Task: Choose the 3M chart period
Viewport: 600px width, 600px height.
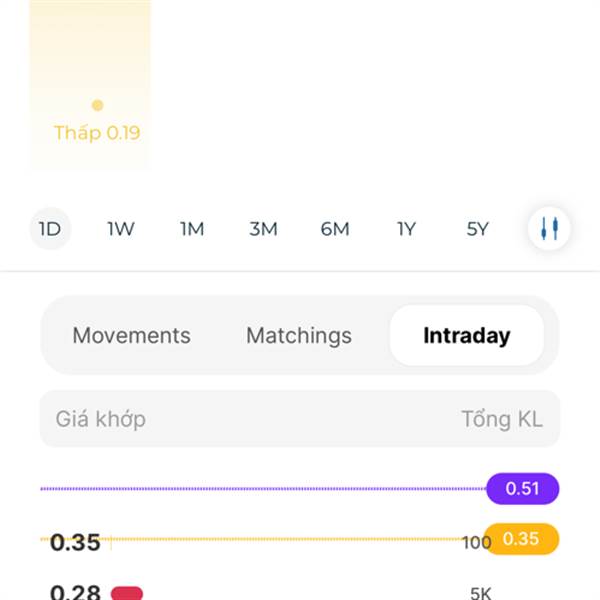Action: tap(263, 229)
